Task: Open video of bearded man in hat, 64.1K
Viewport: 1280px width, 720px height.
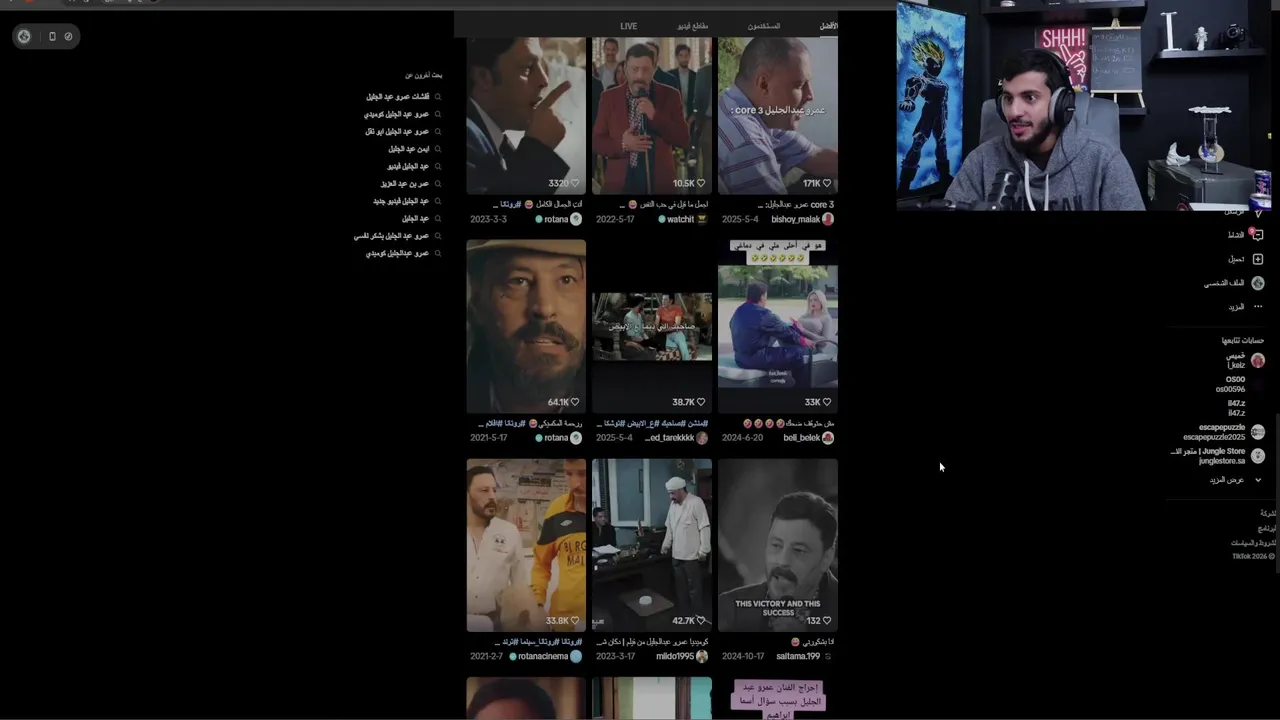Action: 526,326
